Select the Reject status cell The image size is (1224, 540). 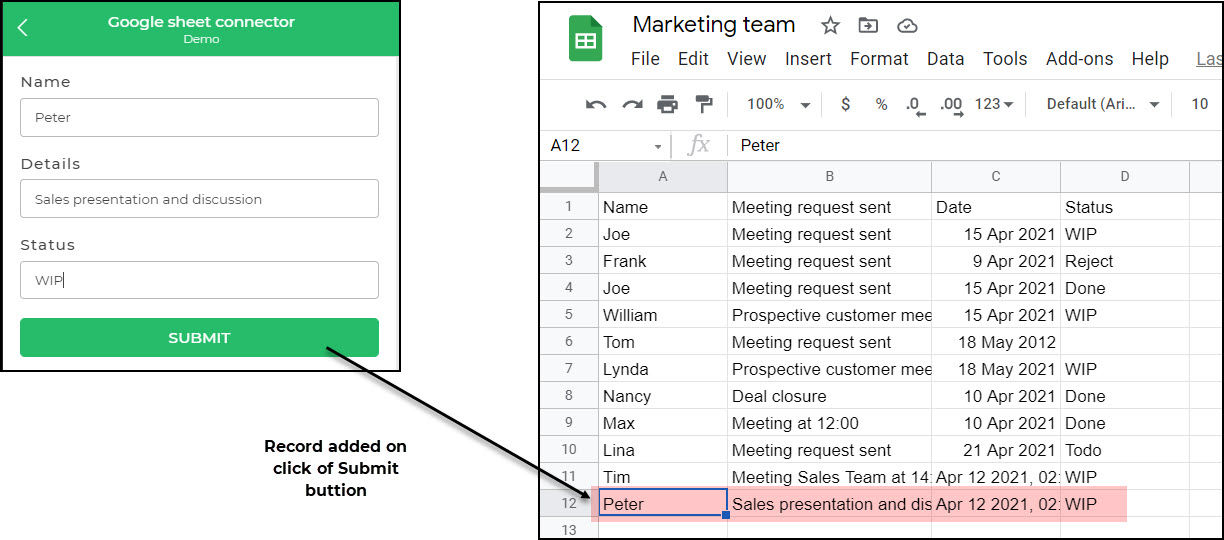pos(1125,261)
